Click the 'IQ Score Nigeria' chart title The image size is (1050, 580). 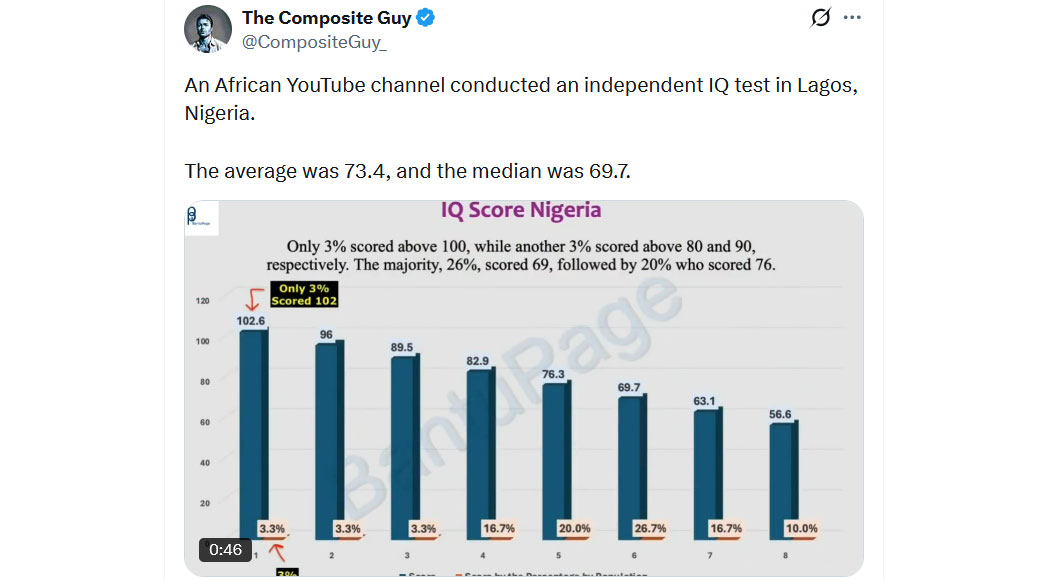tap(521, 211)
